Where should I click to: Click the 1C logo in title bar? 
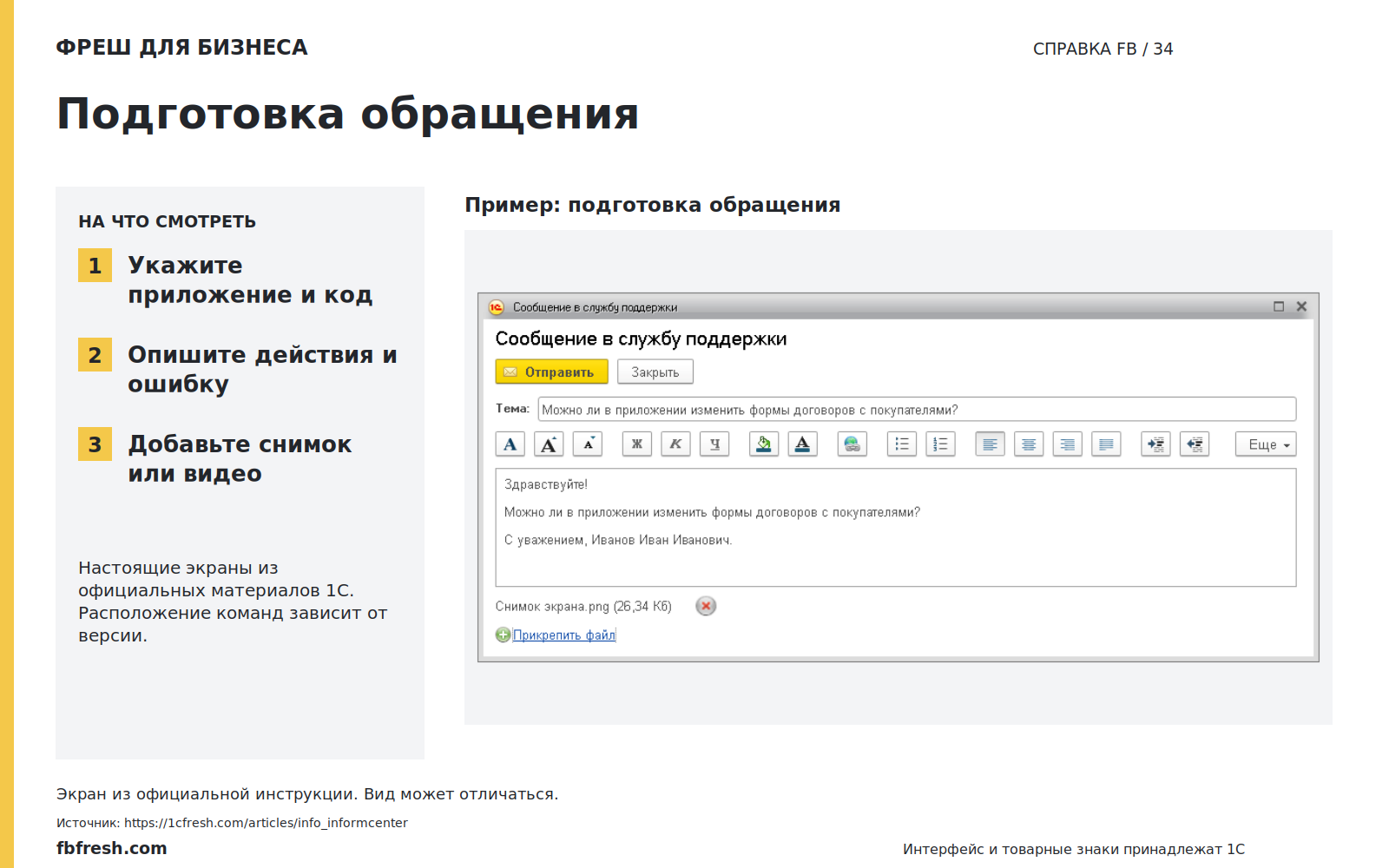[497, 307]
